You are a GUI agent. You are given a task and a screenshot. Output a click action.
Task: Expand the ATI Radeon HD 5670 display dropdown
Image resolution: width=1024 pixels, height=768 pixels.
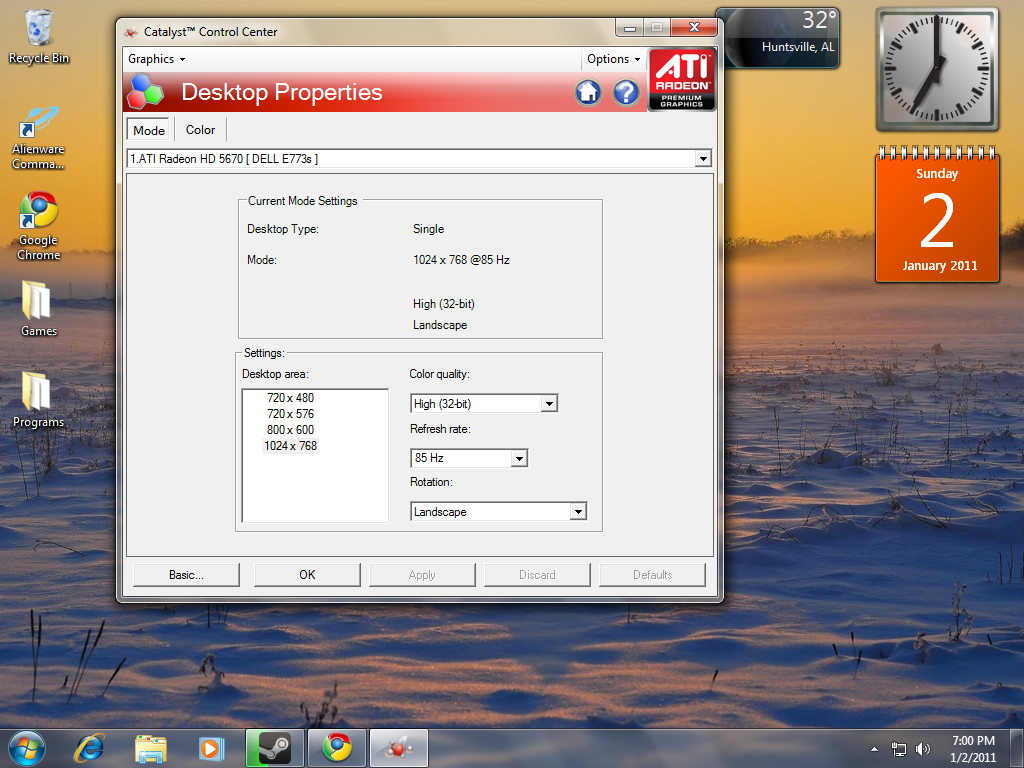(703, 159)
